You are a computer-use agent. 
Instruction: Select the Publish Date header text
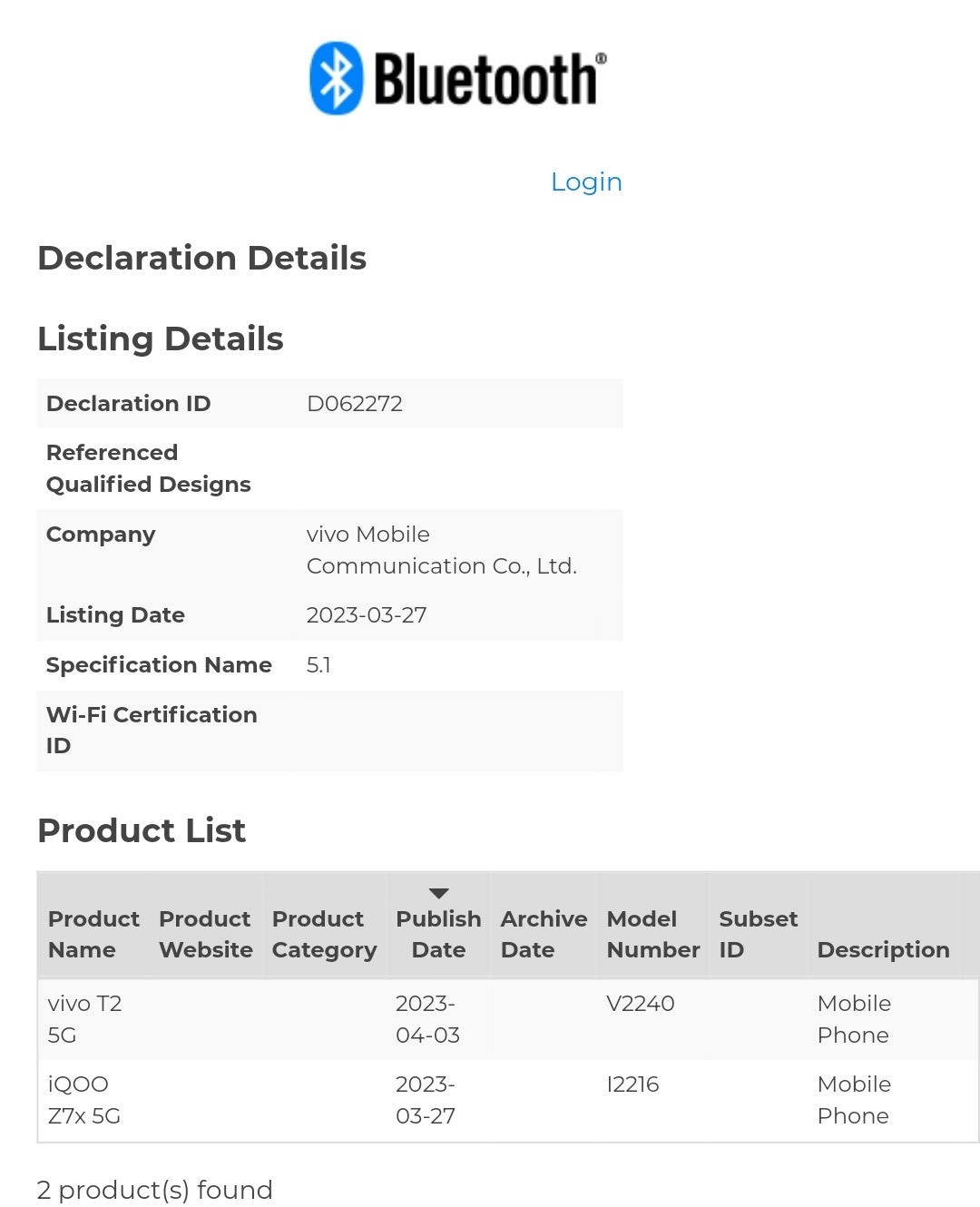point(438,934)
